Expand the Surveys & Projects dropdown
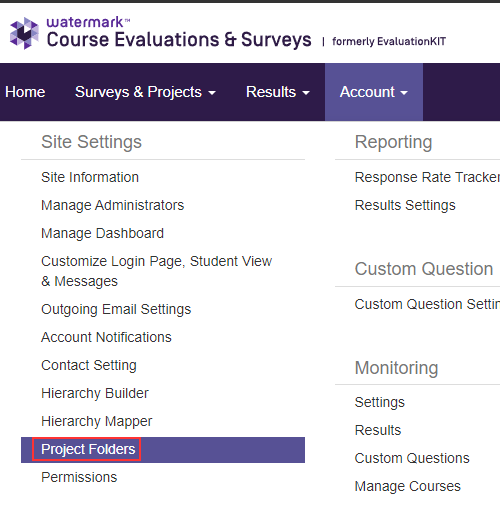 [x=145, y=92]
